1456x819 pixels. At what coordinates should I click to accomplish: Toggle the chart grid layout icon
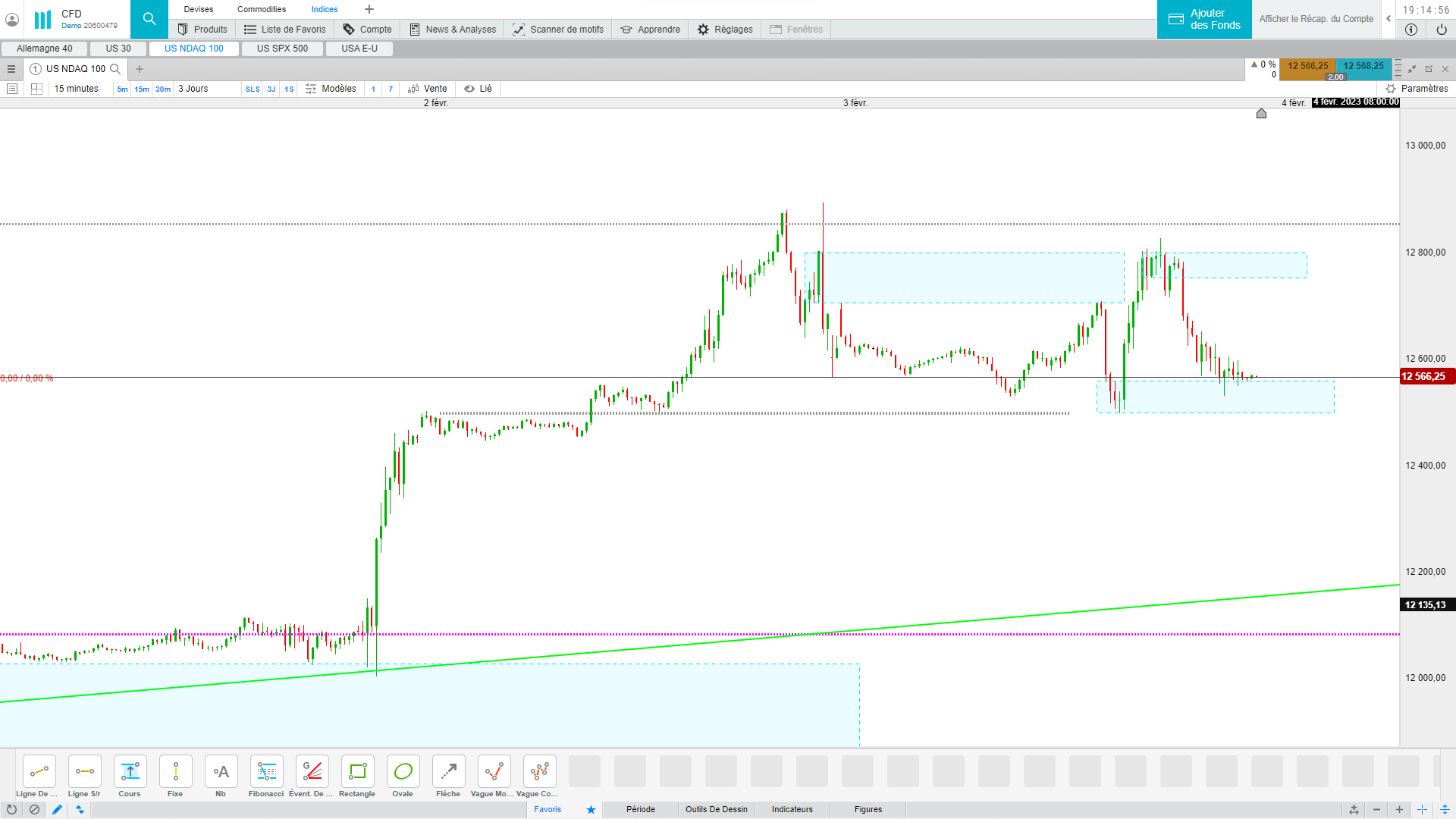36,89
